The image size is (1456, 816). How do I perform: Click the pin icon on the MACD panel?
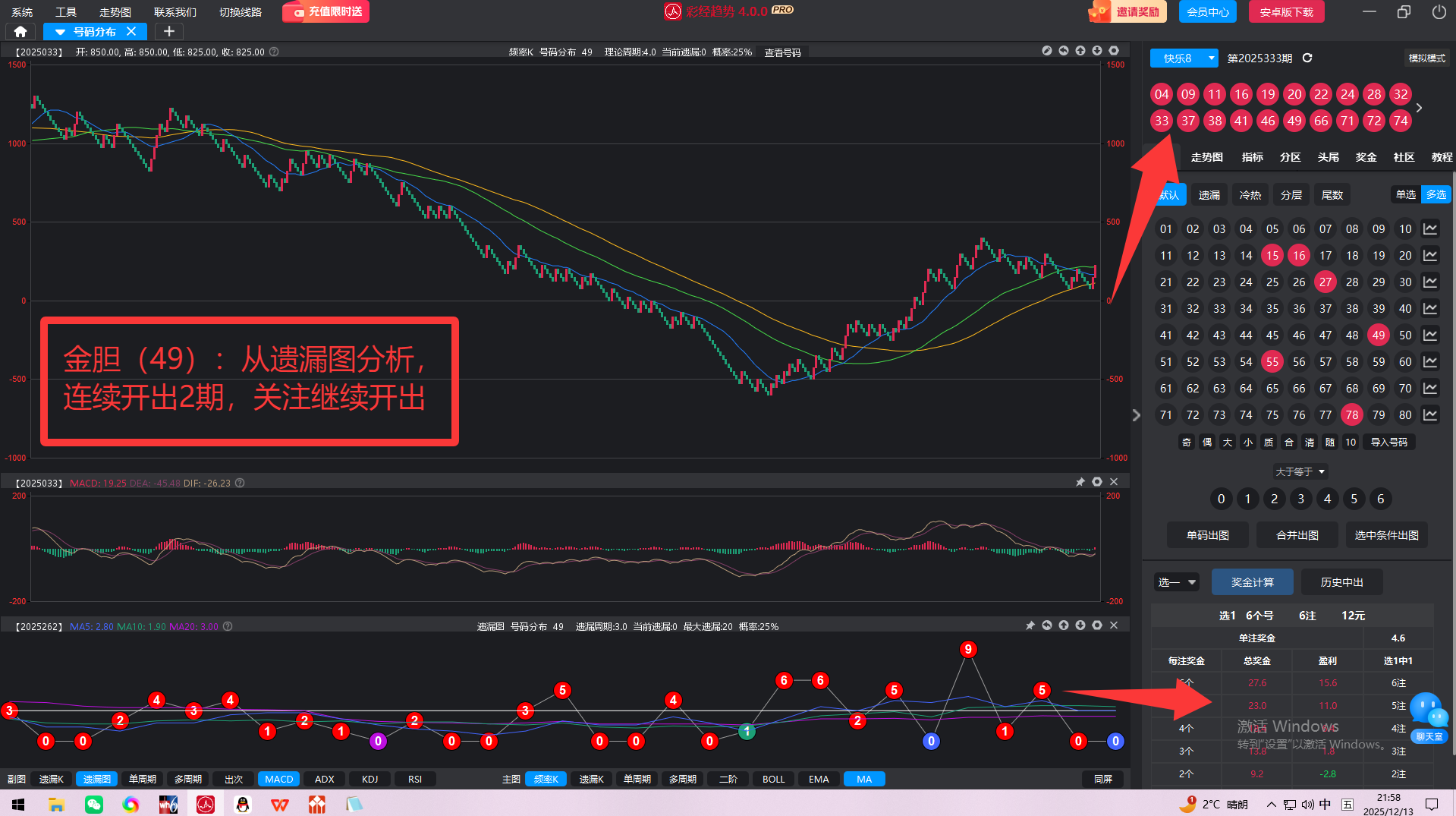(x=1080, y=482)
